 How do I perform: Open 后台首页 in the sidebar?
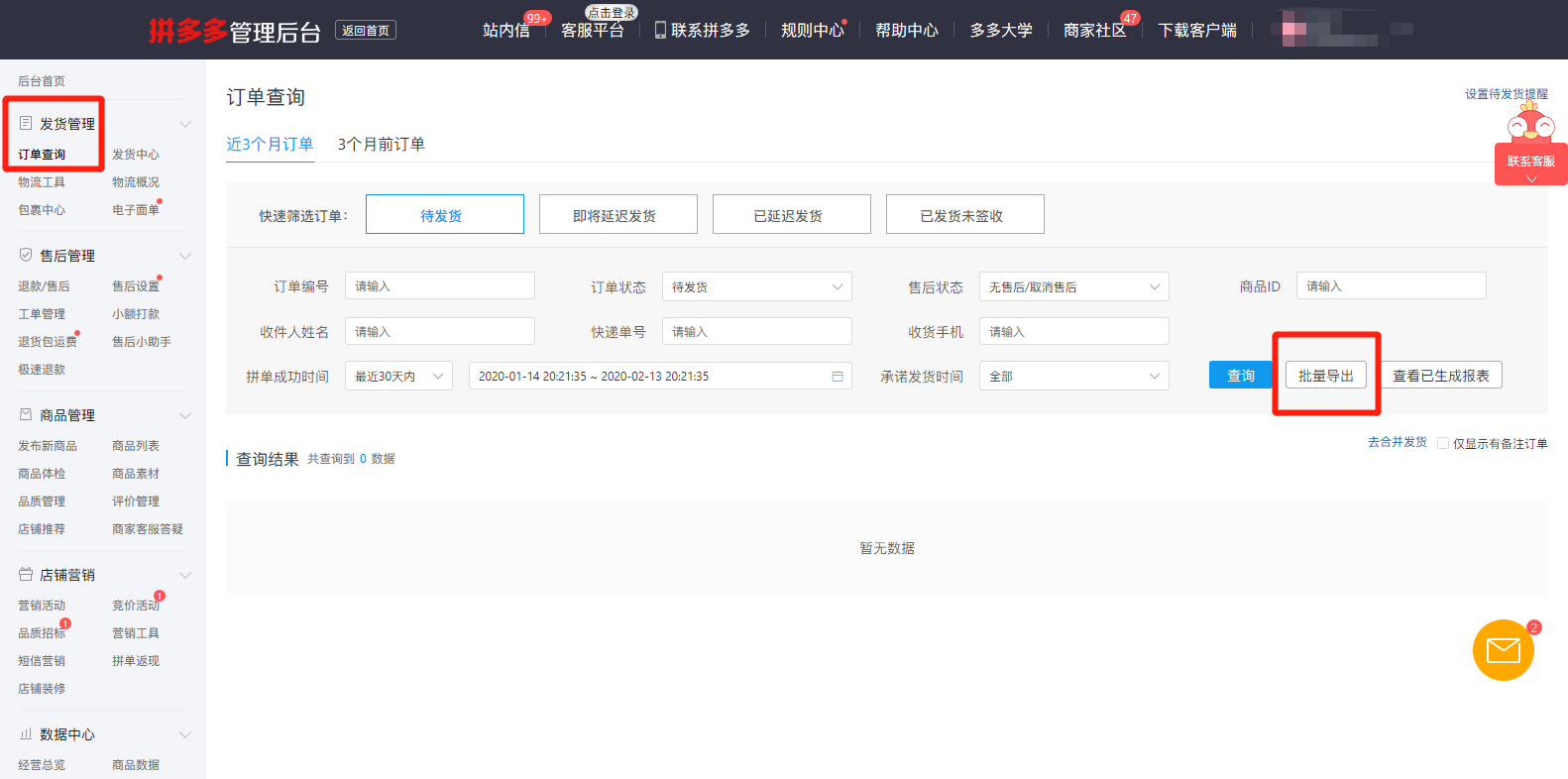(x=42, y=81)
